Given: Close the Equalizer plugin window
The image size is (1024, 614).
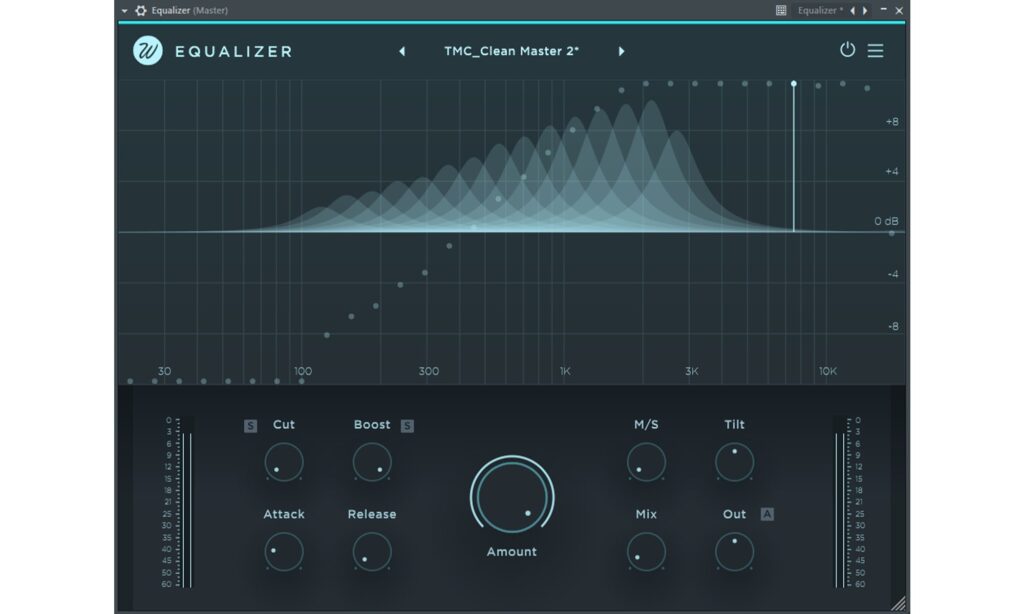Looking at the screenshot, I should pyautogui.click(x=899, y=10).
